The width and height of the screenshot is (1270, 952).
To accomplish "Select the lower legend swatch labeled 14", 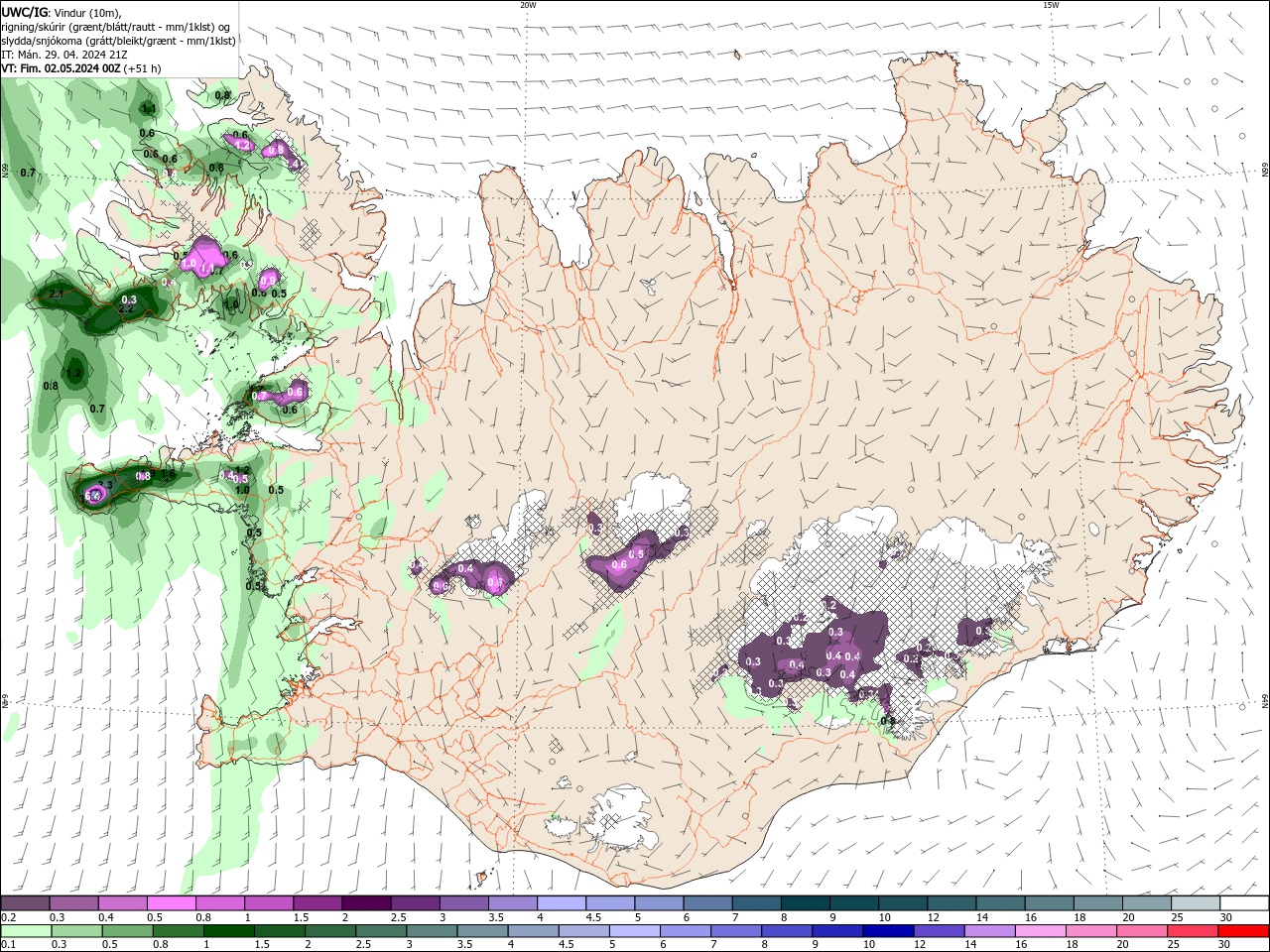I will click(x=990, y=931).
